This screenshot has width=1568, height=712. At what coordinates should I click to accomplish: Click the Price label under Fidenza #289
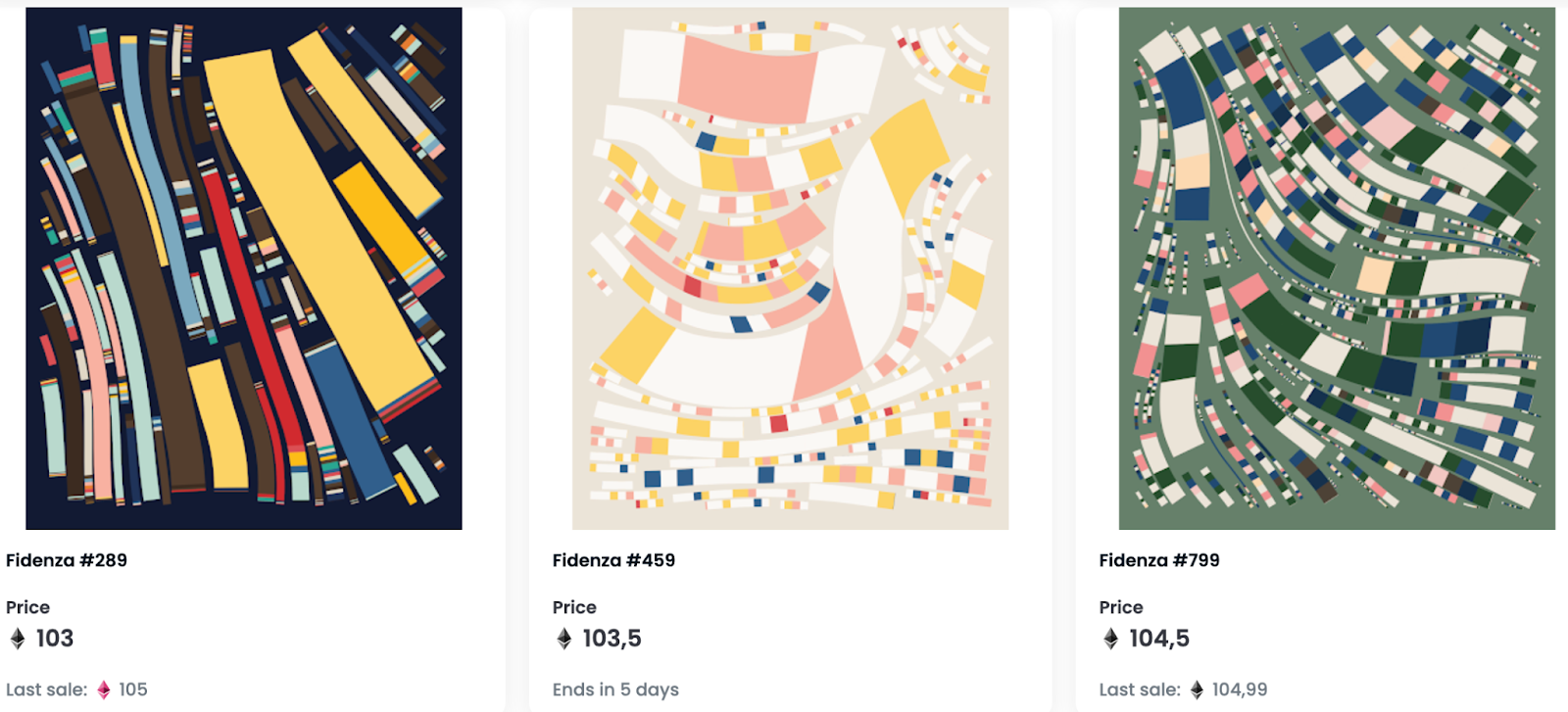click(x=27, y=607)
